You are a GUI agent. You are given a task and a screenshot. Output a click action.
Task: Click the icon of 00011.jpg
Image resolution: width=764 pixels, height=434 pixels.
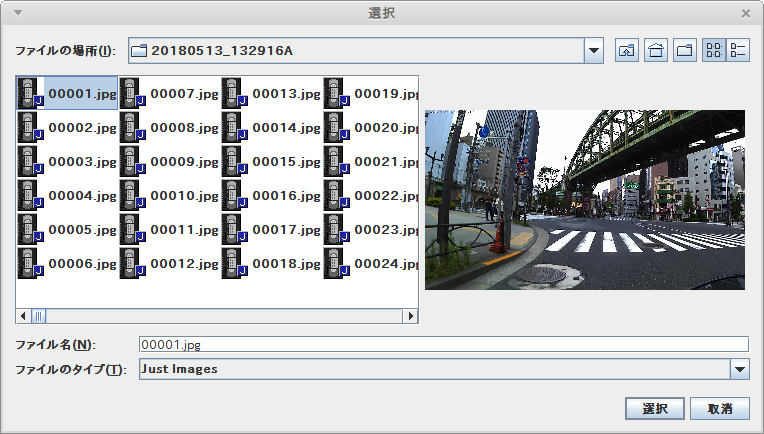pyautogui.click(x=133, y=229)
